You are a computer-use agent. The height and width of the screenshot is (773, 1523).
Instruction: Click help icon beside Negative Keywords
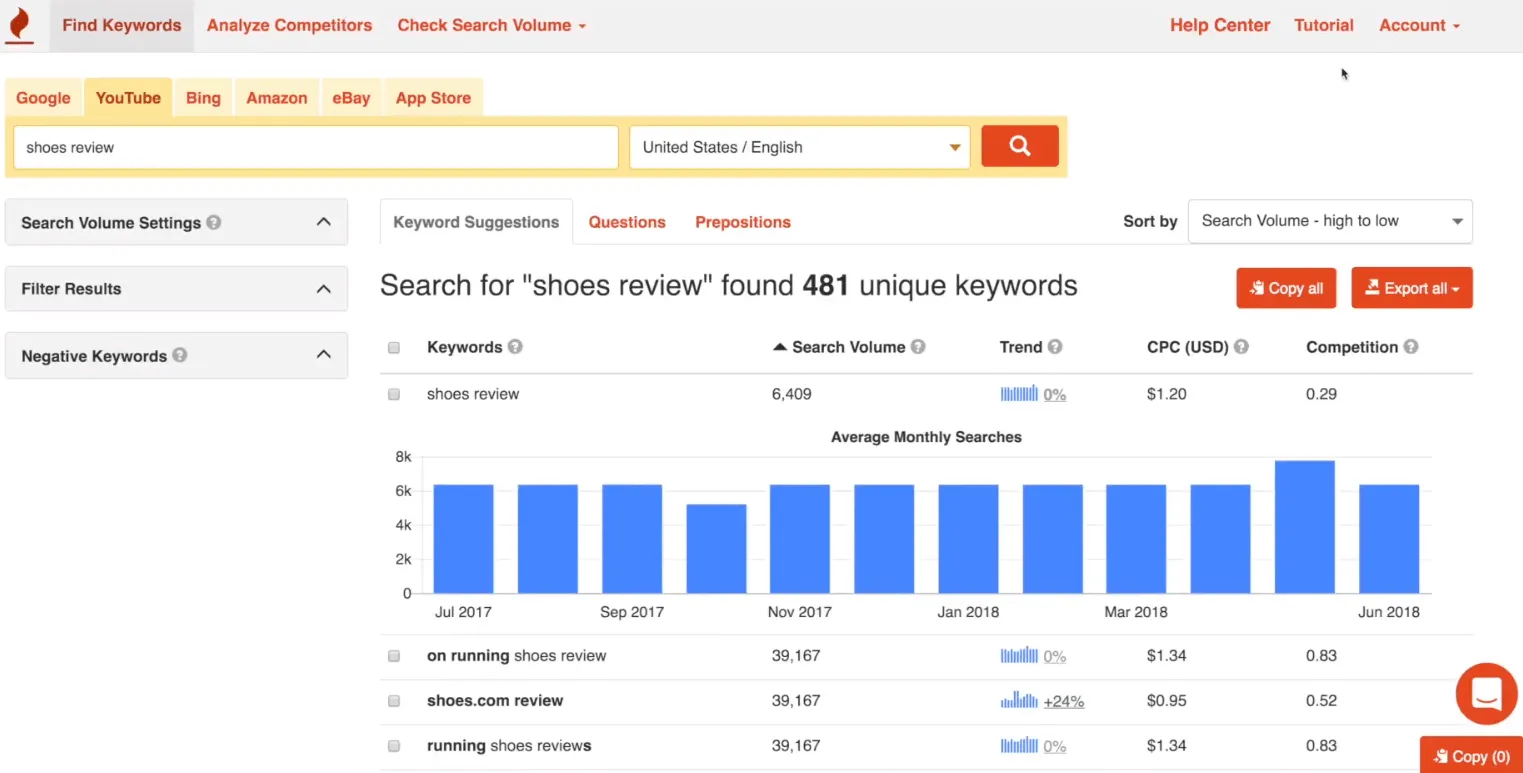point(180,355)
